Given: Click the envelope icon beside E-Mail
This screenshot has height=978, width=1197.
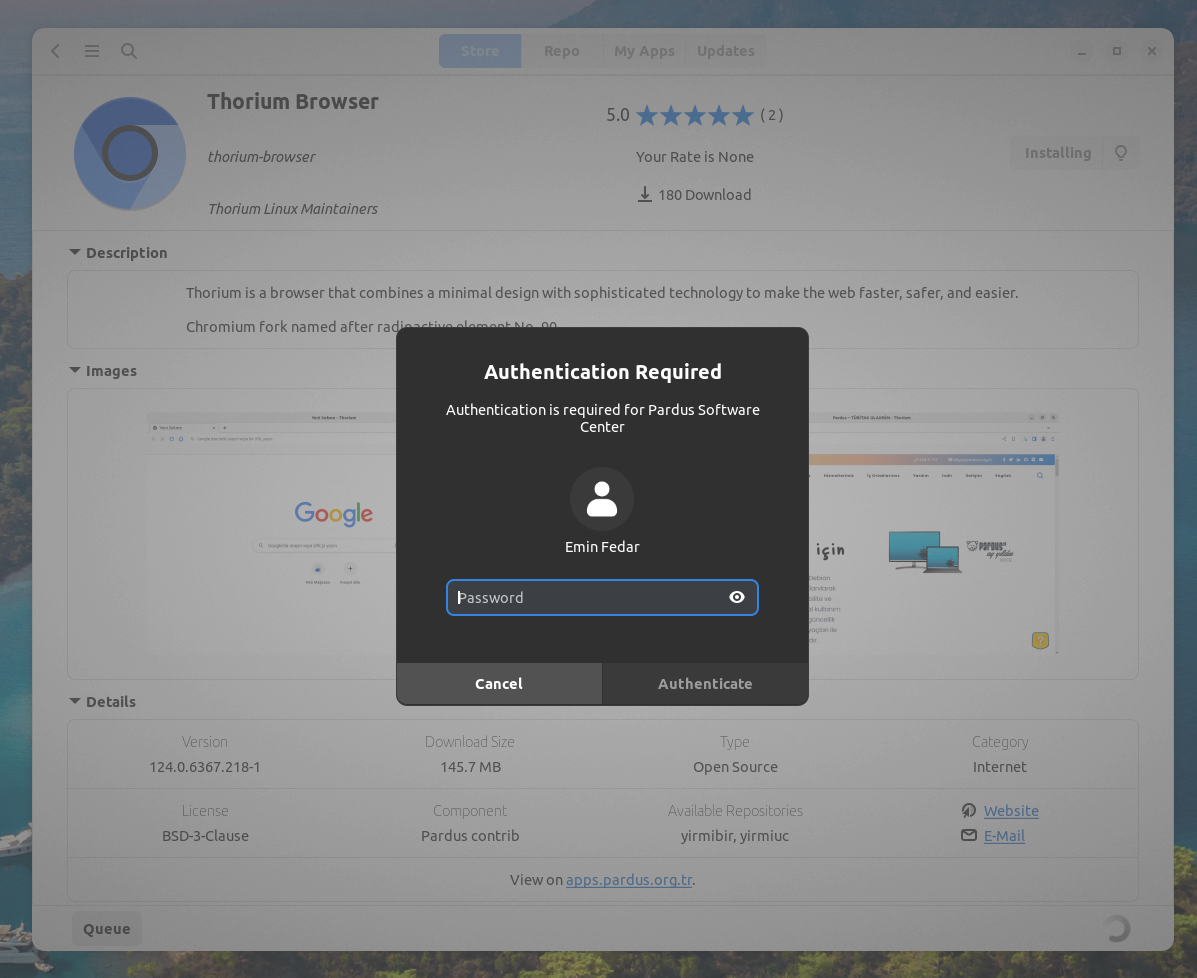Looking at the screenshot, I should click(x=968, y=835).
